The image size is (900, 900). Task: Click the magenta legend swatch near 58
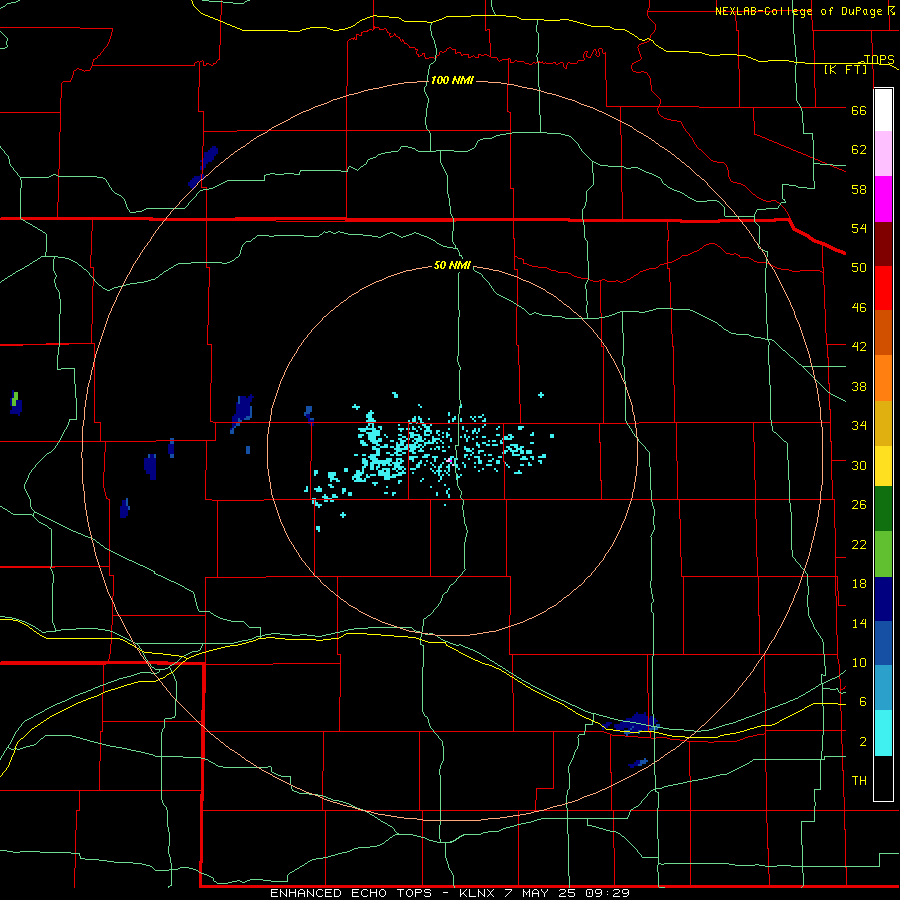point(883,199)
